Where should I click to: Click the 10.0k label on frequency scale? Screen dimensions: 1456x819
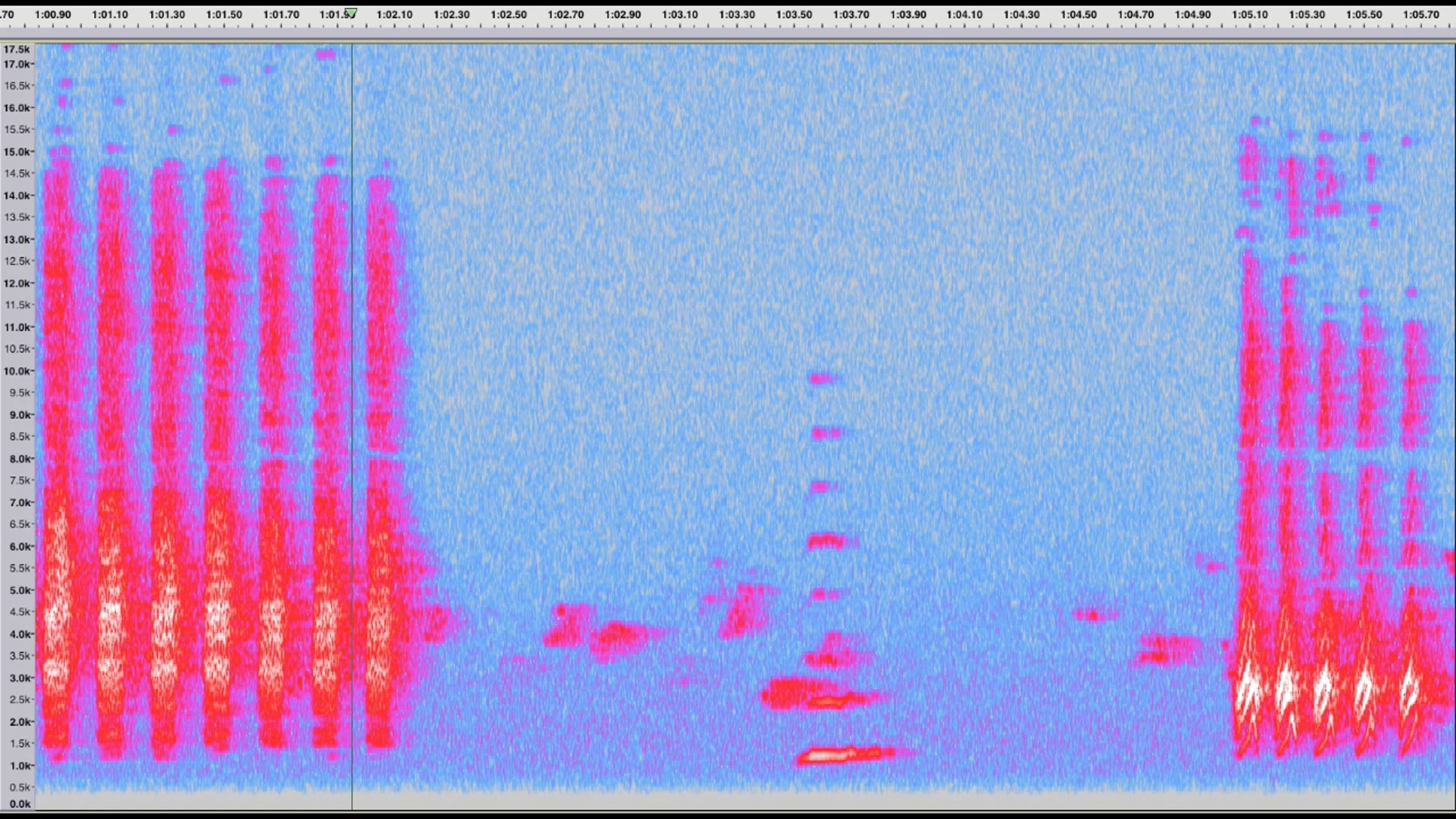[x=16, y=371]
